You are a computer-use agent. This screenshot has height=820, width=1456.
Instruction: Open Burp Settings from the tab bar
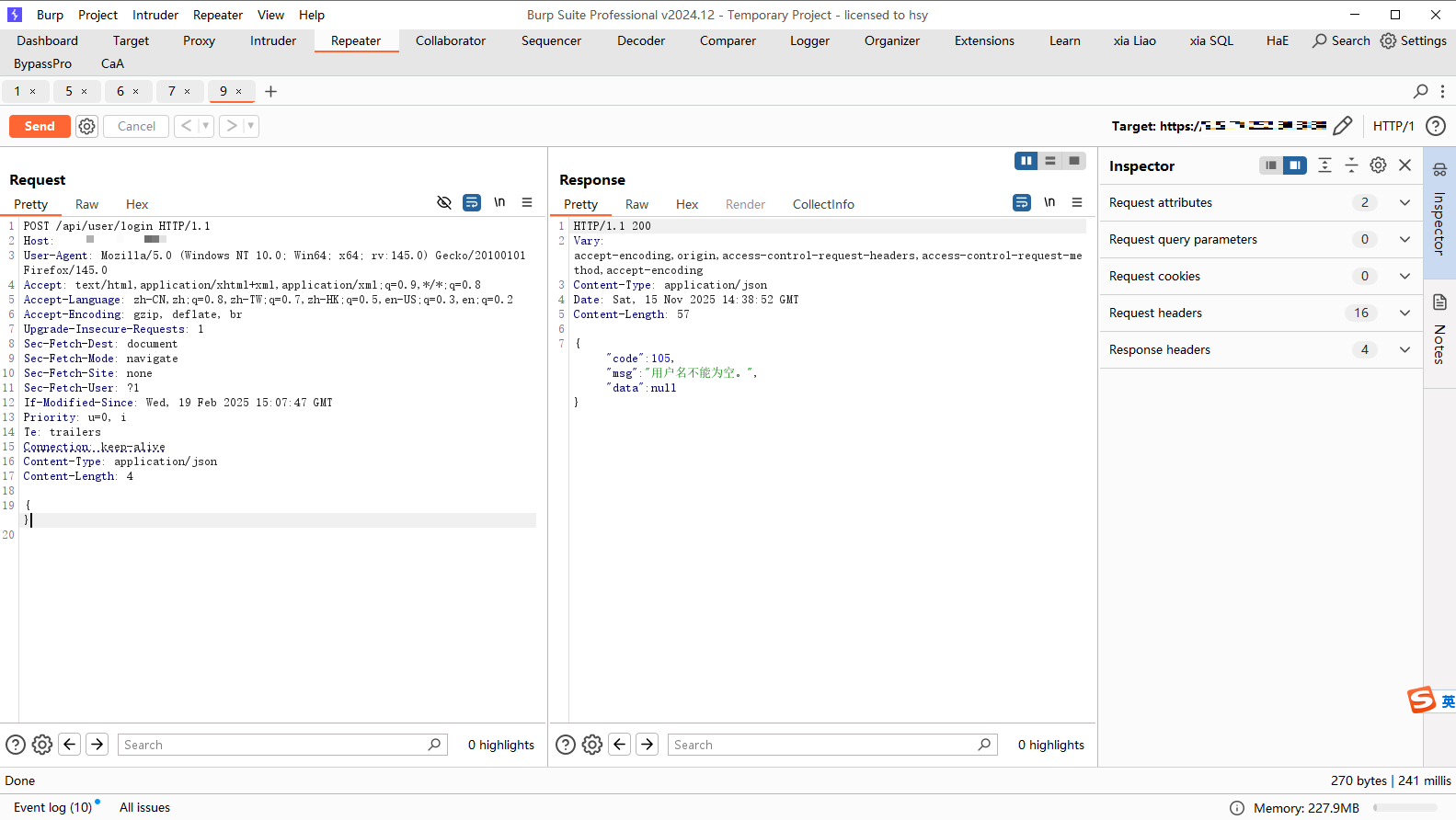pyautogui.click(x=1414, y=40)
